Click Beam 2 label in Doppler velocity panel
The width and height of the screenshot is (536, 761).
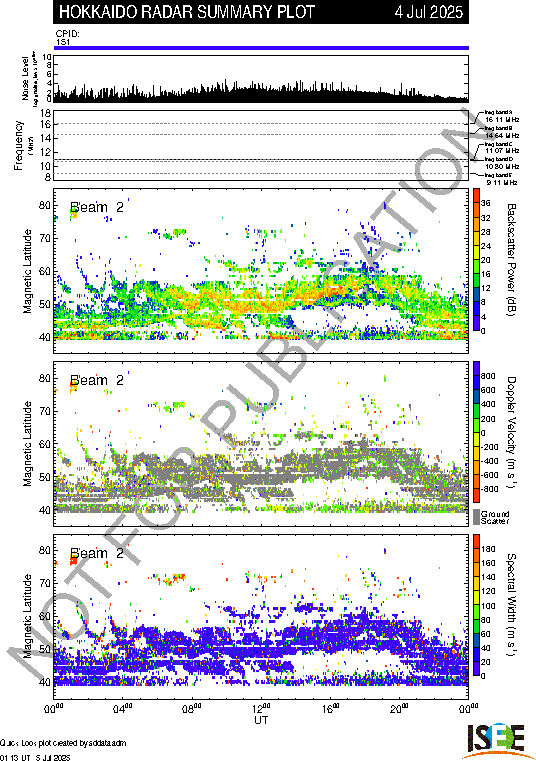pos(97,380)
